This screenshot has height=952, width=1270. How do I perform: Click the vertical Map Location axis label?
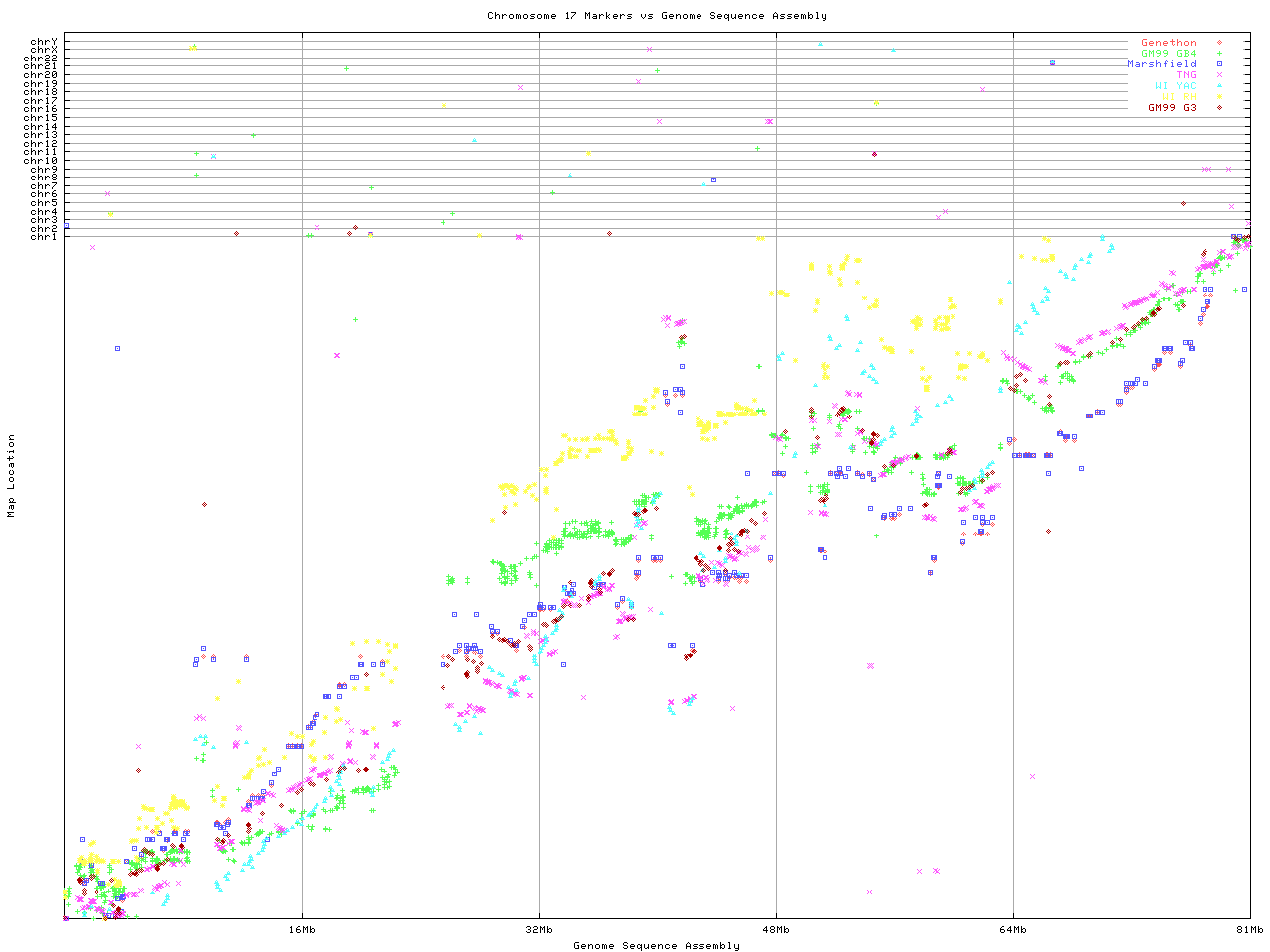(x=12, y=476)
